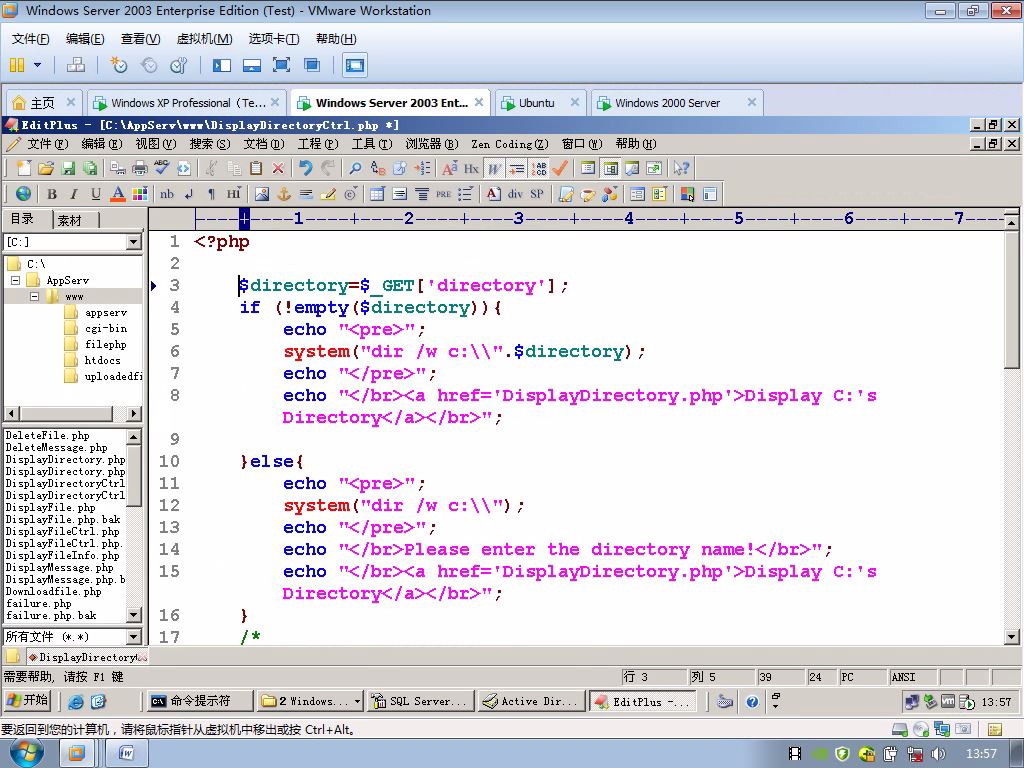Open the 所有文件 (*.*) filter dropdown
This screenshot has width=1024, height=768.
(133, 636)
